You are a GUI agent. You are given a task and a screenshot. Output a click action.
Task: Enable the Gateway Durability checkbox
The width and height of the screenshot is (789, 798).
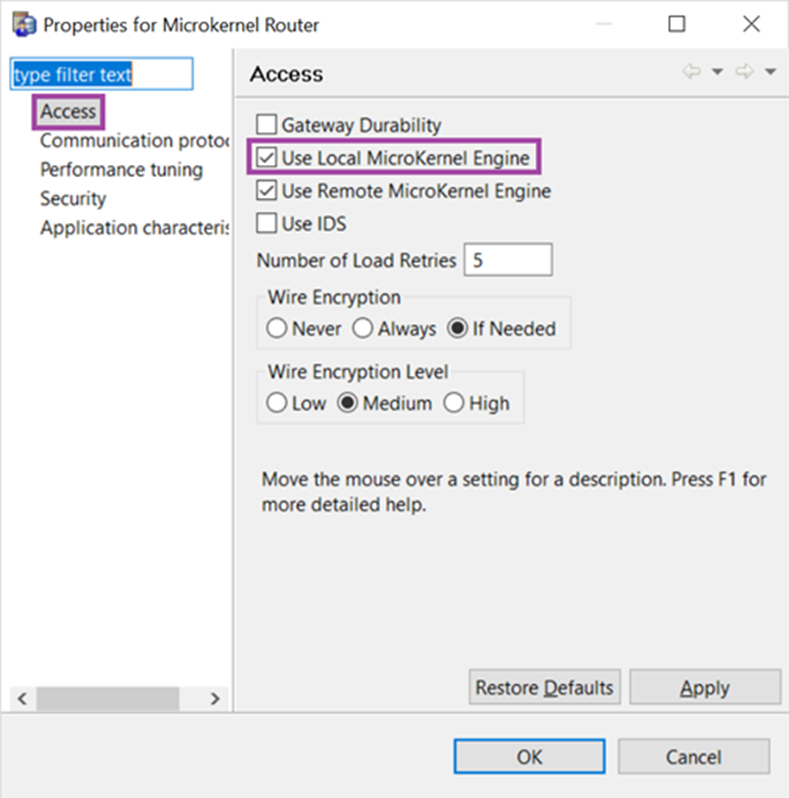point(267,124)
